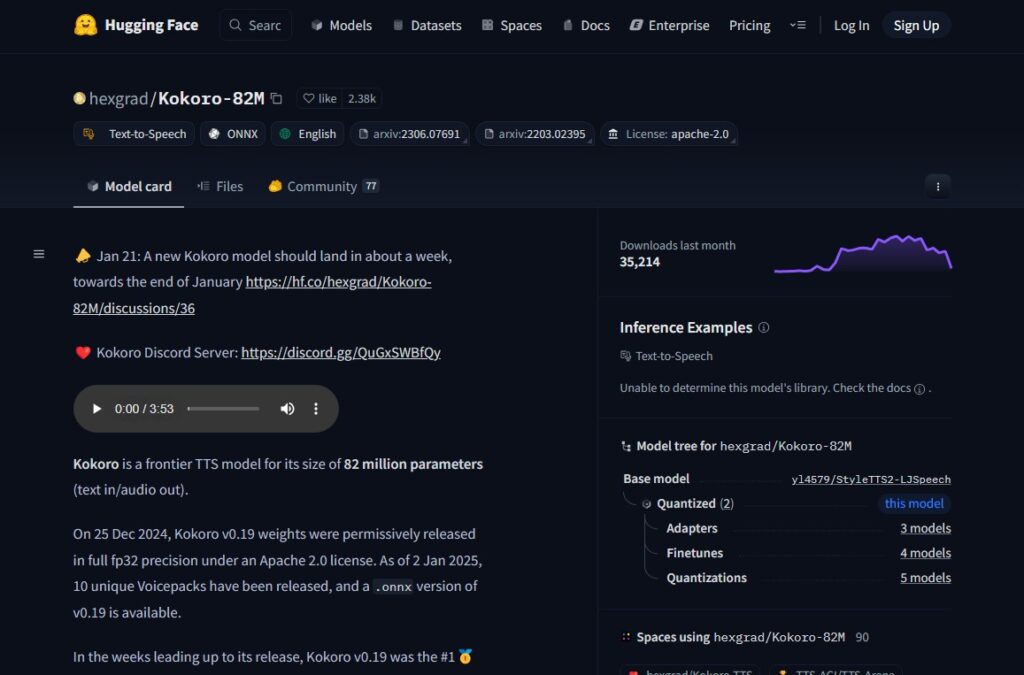The width and height of the screenshot is (1024, 675).
Task: Open the Kokoro Discord server link
Action: pyautogui.click(x=340, y=352)
